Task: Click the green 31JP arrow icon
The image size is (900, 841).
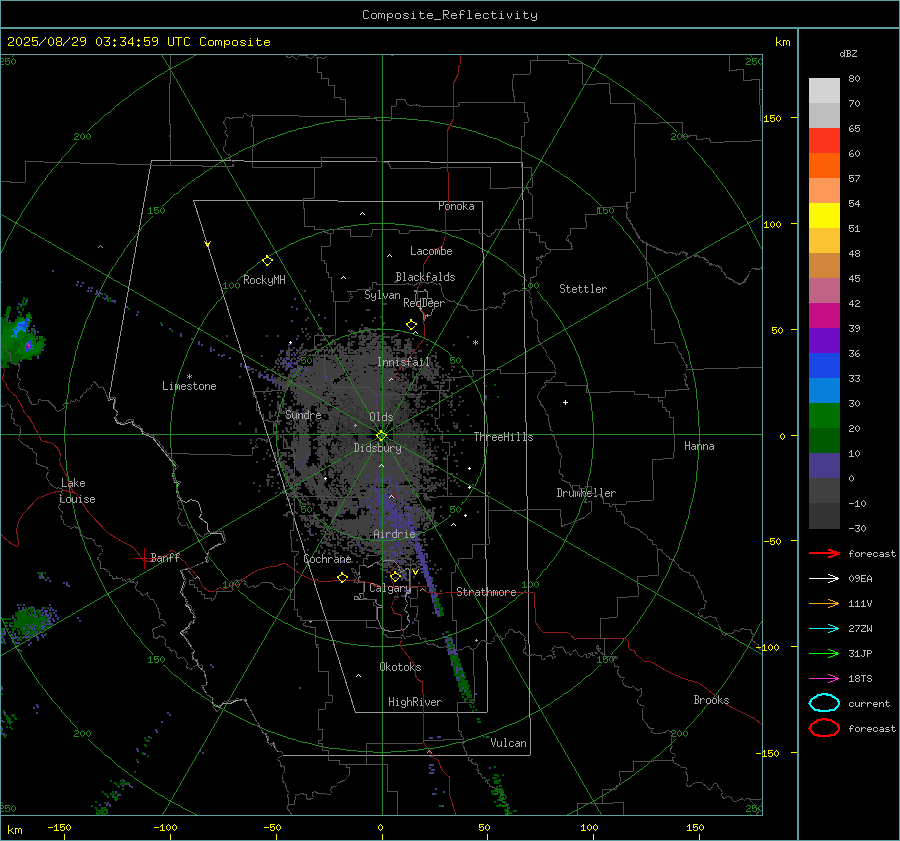Action: pyautogui.click(x=824, y=653)
